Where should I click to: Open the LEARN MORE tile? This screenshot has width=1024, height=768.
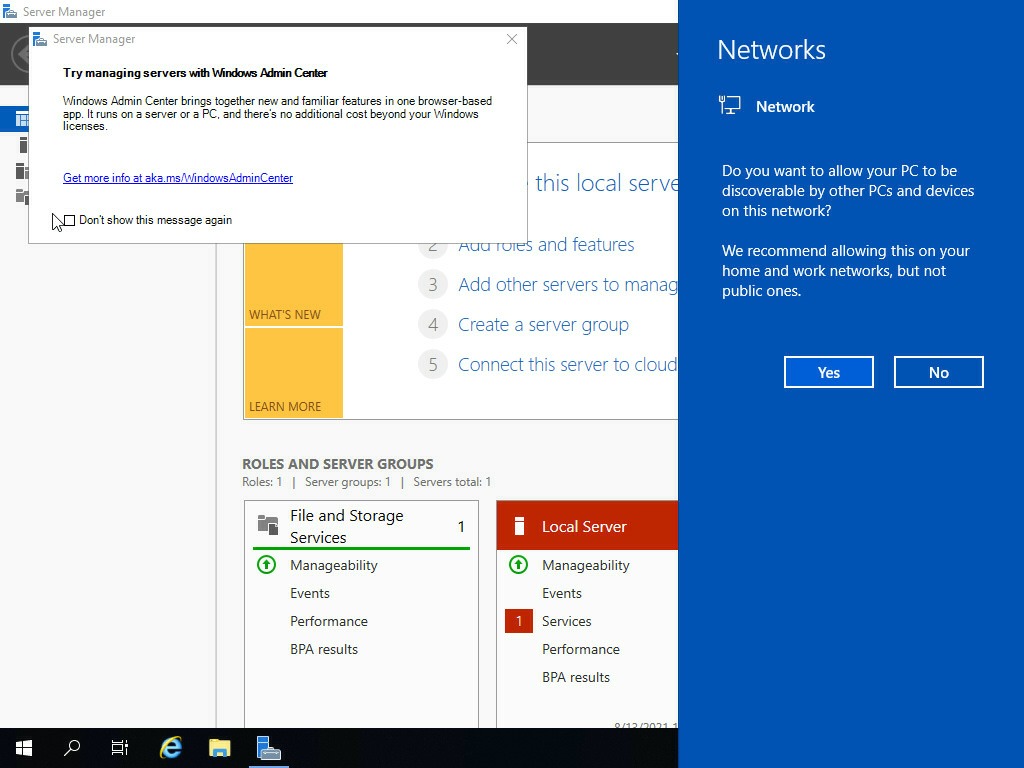294,373
